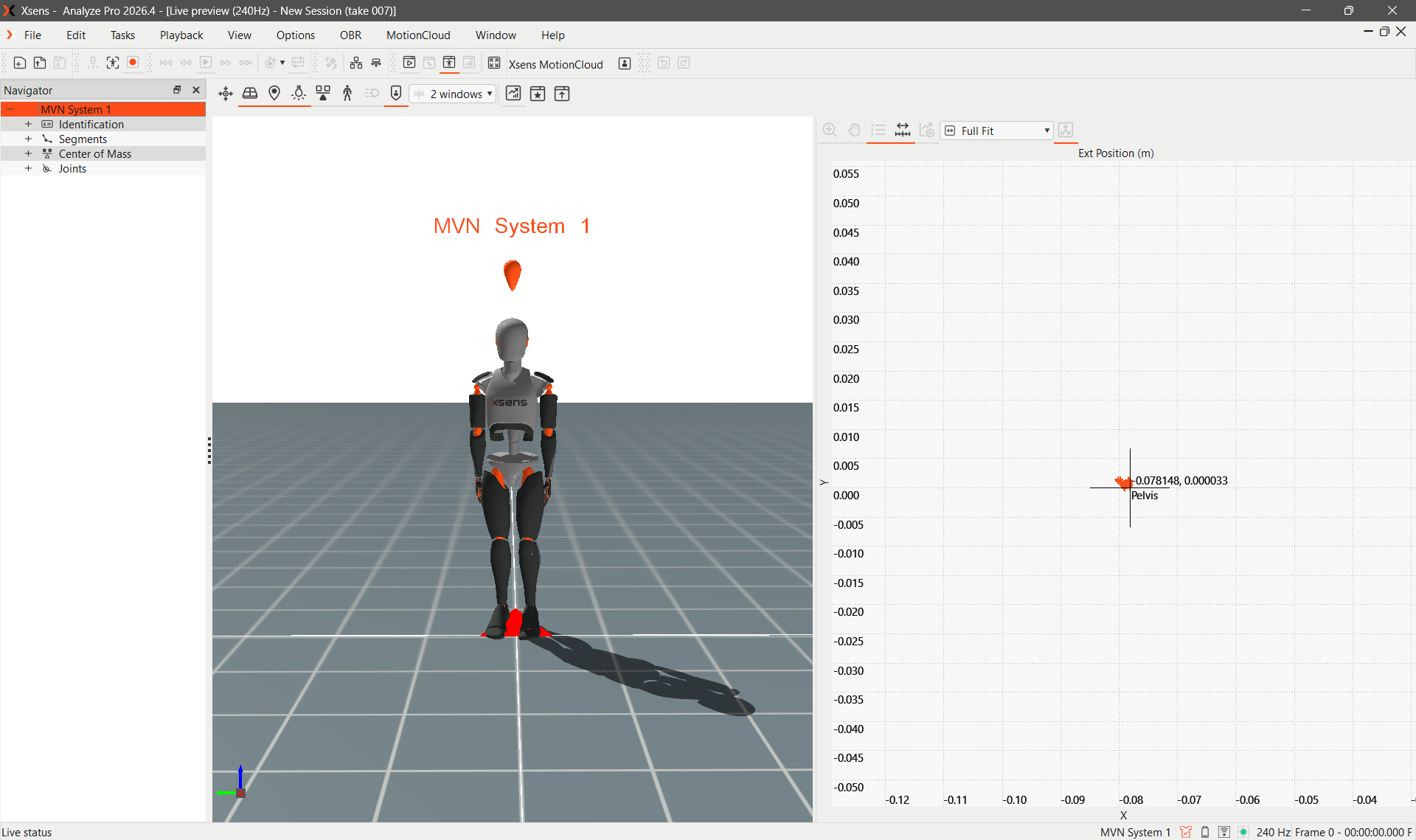1416x840 pixels.
Task: Click the export view icon
Action: 562,94
